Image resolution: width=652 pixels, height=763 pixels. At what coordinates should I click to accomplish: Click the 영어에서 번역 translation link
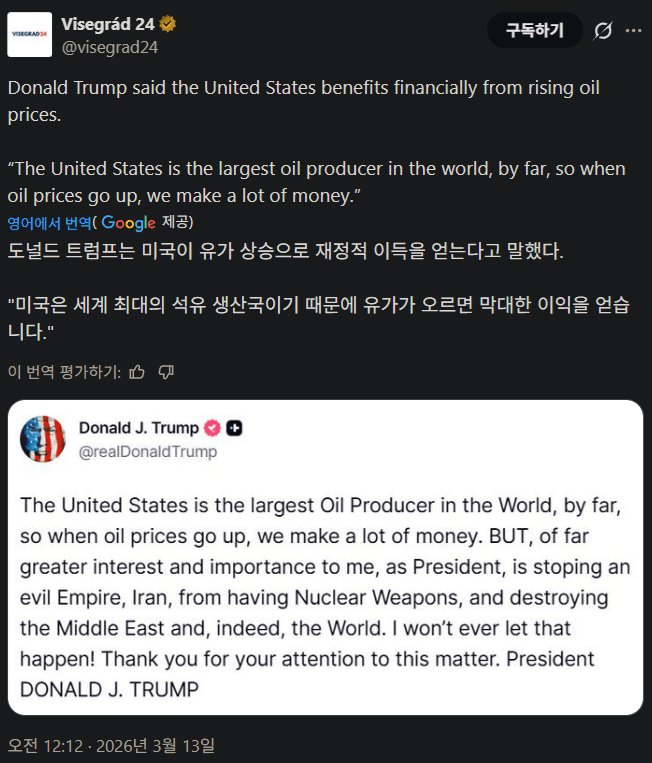point(50,223)
